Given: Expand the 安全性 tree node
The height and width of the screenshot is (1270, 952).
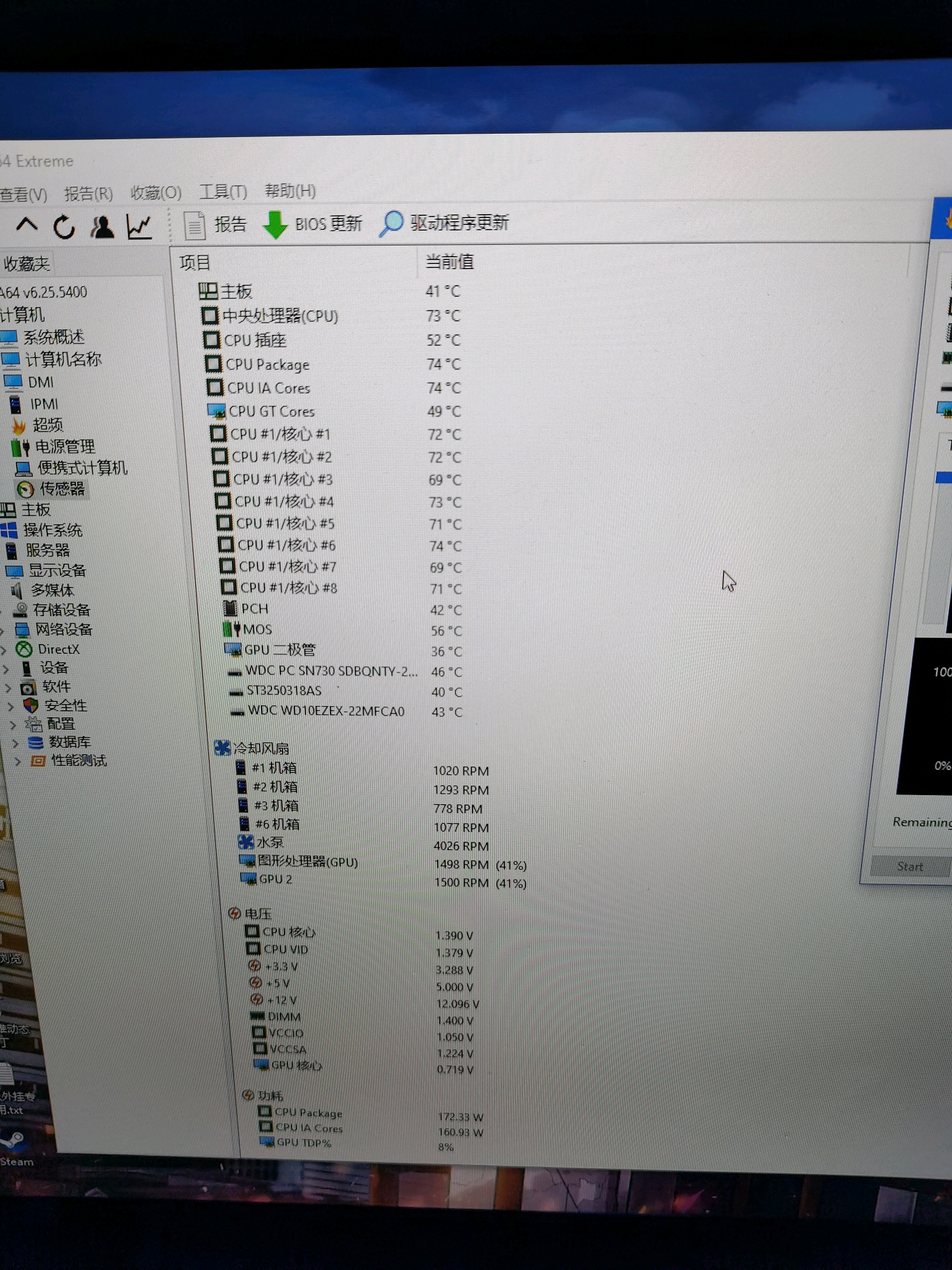Looking at the screenshot, I should point(10,706).
